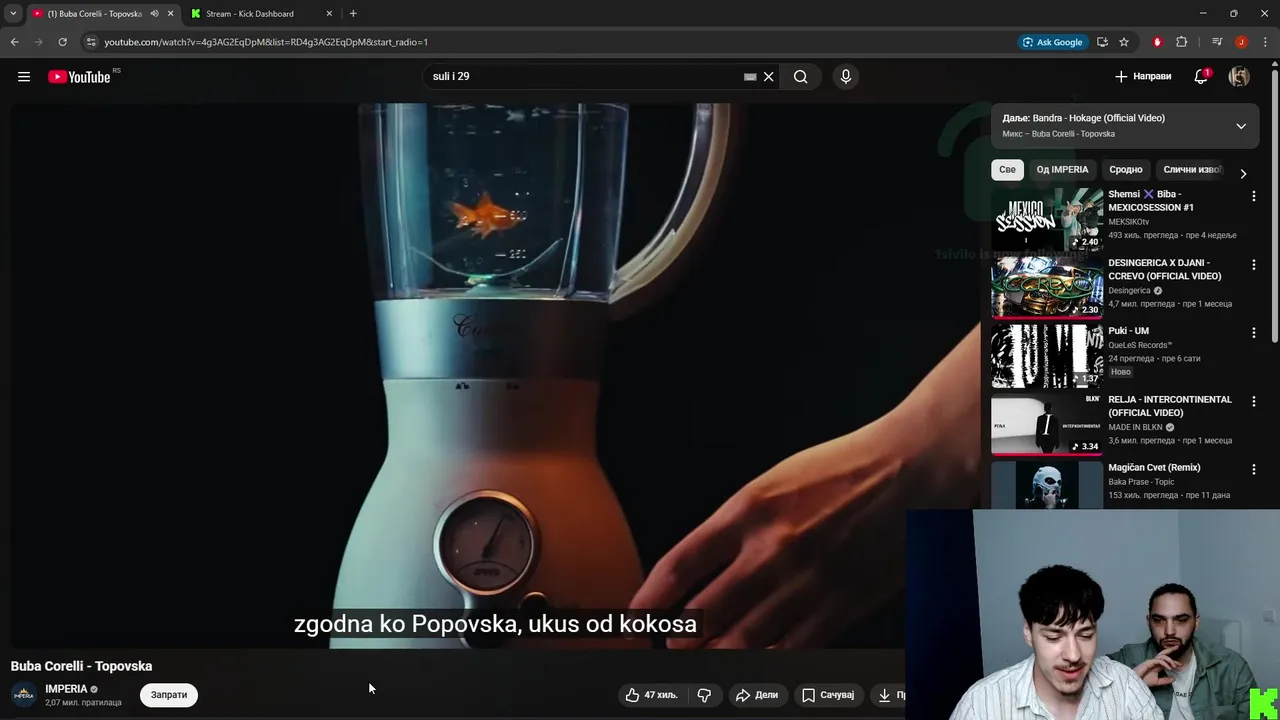The image size is (1280, 720).
Task: Click the Buba Corelli - Topovska video title
Action: (81, 666)
